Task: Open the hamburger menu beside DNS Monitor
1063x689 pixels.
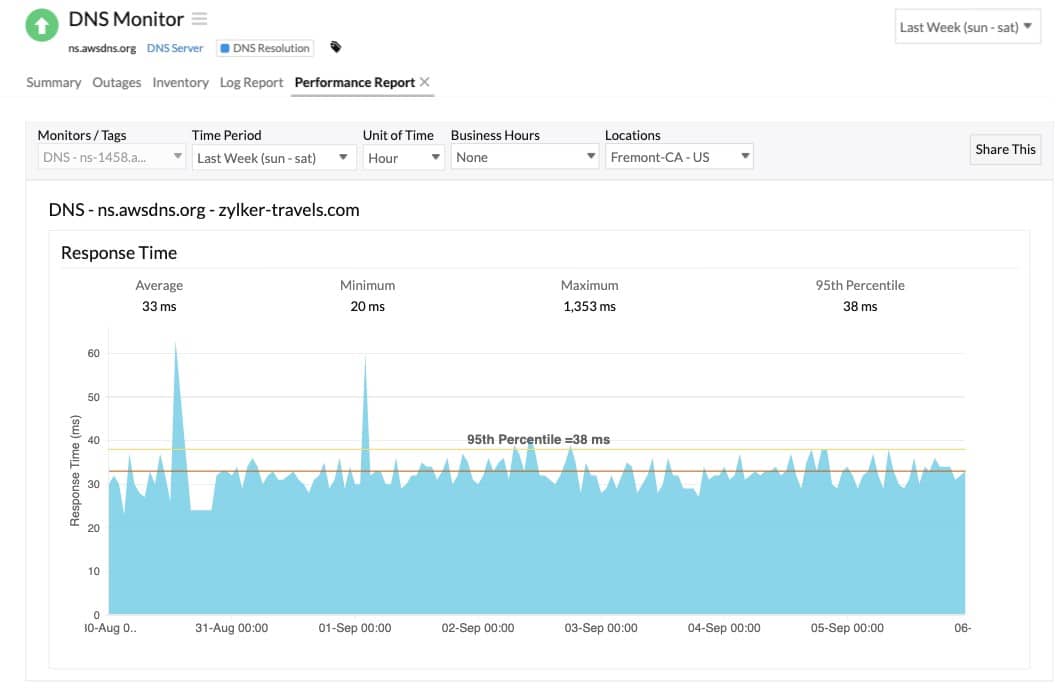Action: click(x=199, y=19)
